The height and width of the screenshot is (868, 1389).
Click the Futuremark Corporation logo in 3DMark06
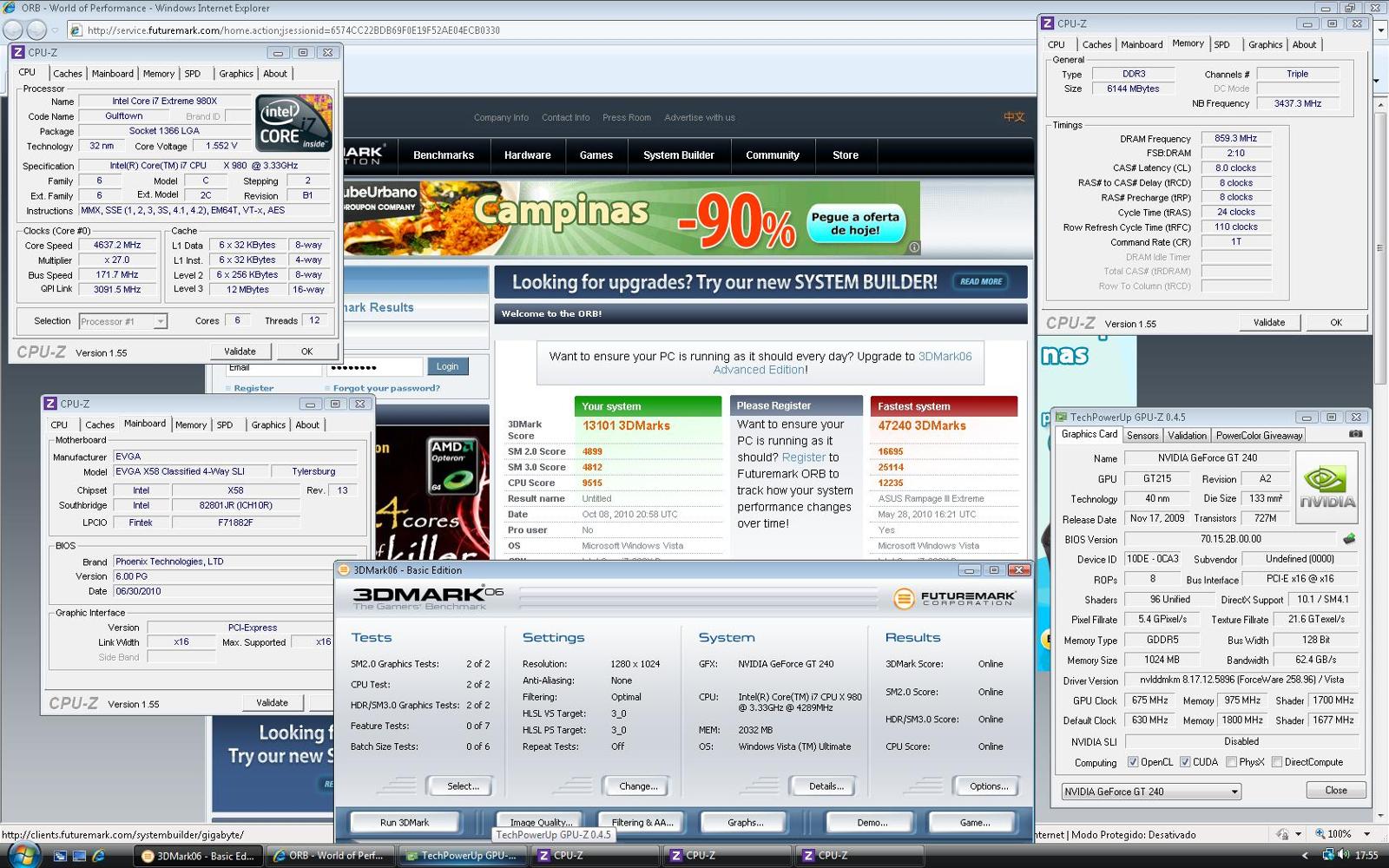[954, 598]
